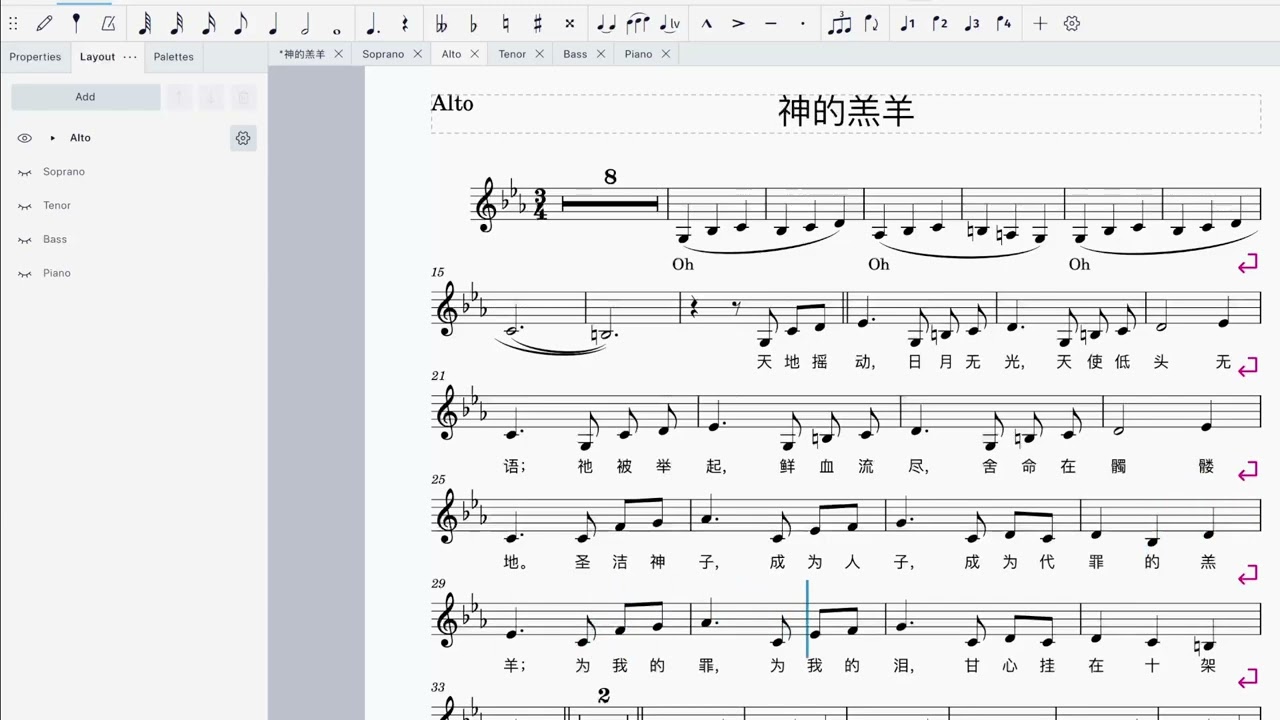Open the tuplet menu icon

click(840, 23)
